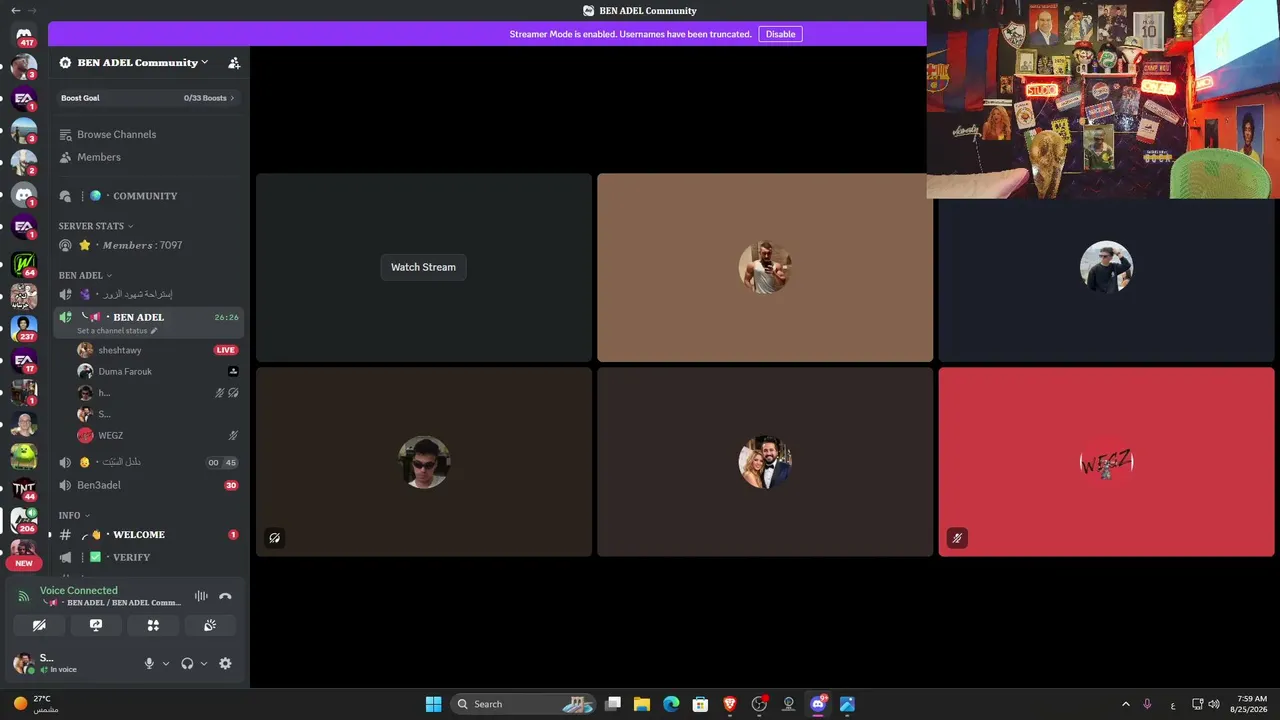Go back with the navigation arrow

15,10
